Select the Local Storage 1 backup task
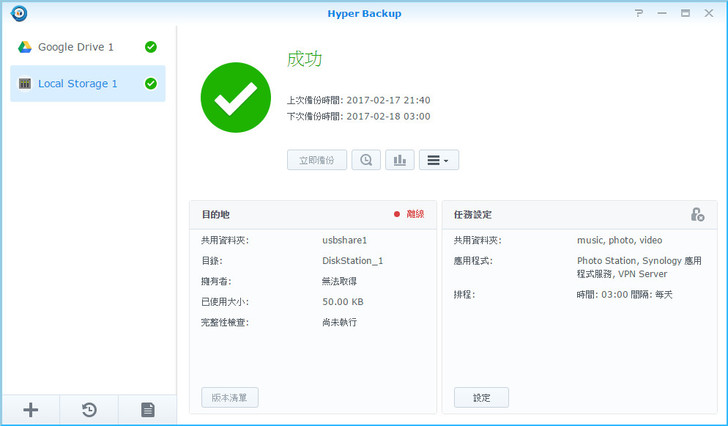This screenshot has height=426, width=728. (x=88, y=84)
